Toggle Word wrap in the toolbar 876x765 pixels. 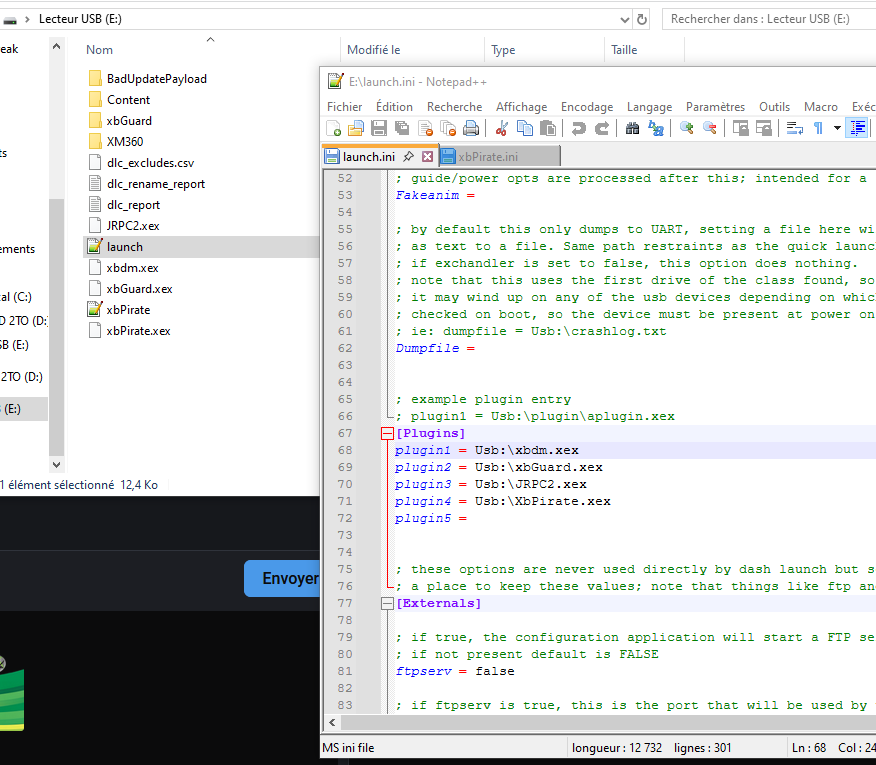(x=795, y=128)
